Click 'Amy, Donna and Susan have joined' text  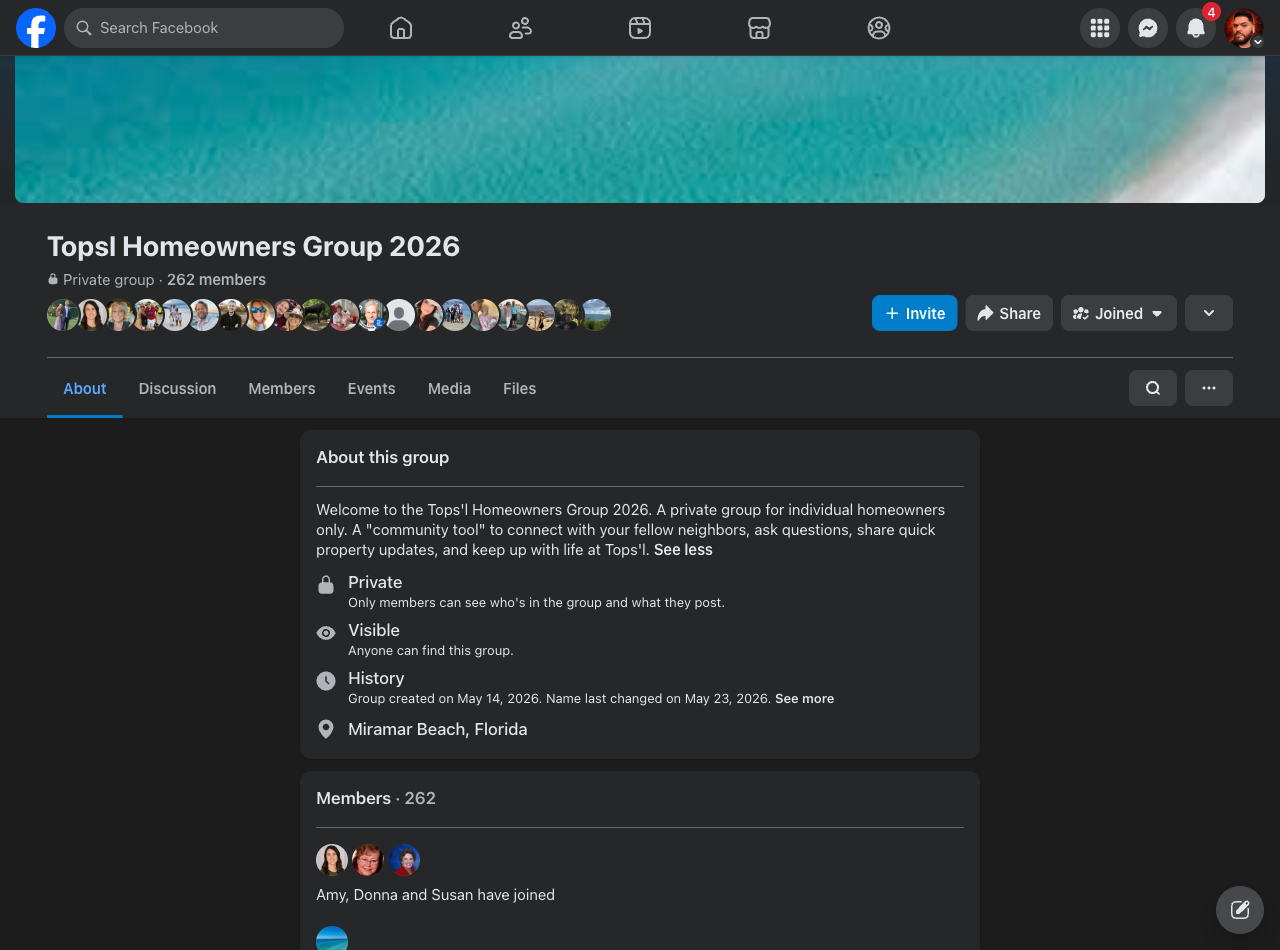(435, 895)
